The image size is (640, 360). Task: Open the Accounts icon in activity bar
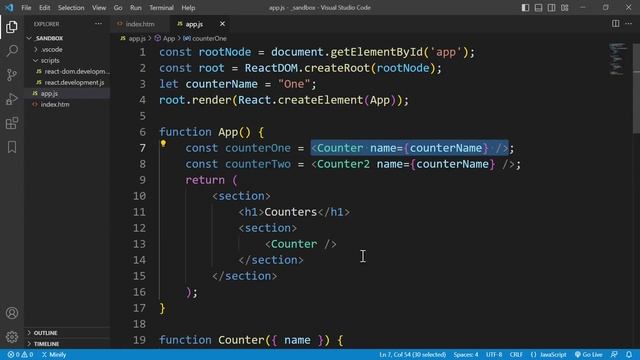pyautogui.click(x=12, y=313)
